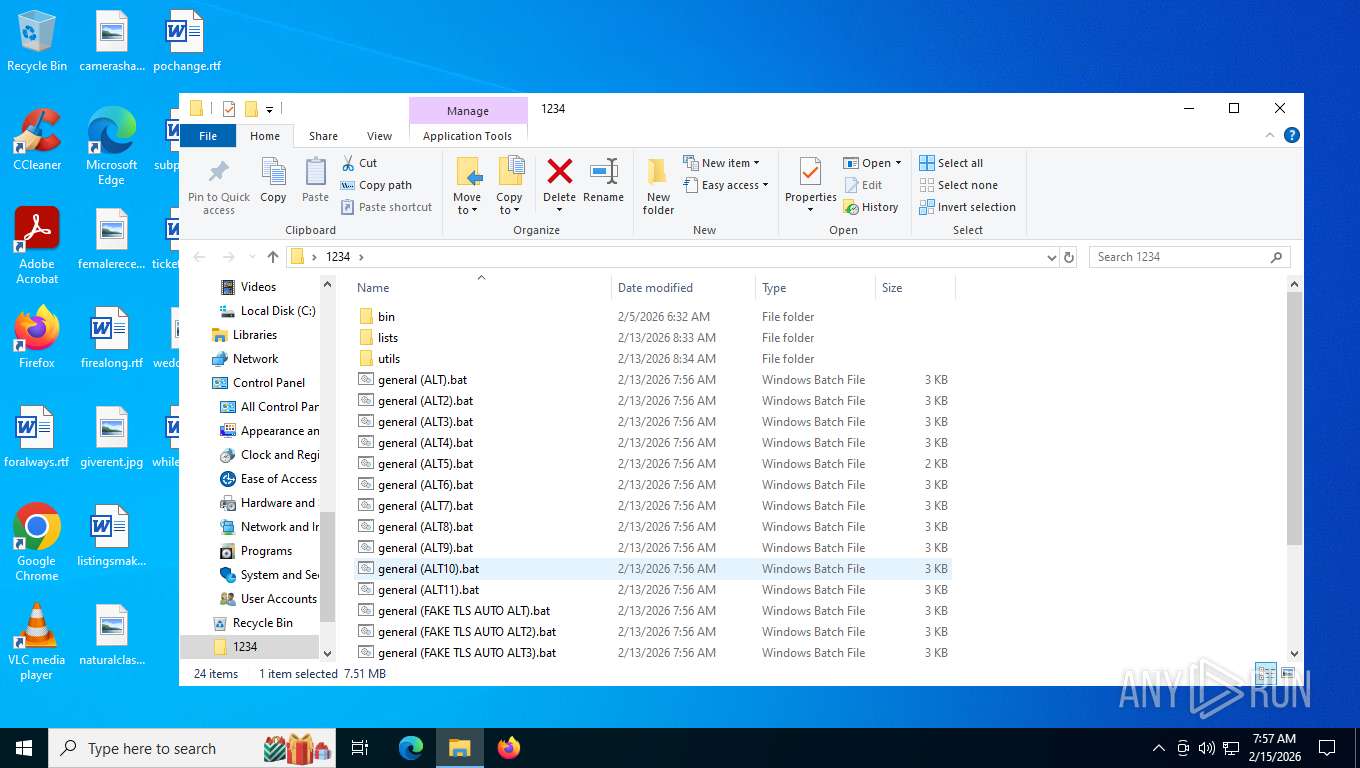Switch to the Share tab
The width and height of the screenshot is (1360, 768).
[323, 136]
